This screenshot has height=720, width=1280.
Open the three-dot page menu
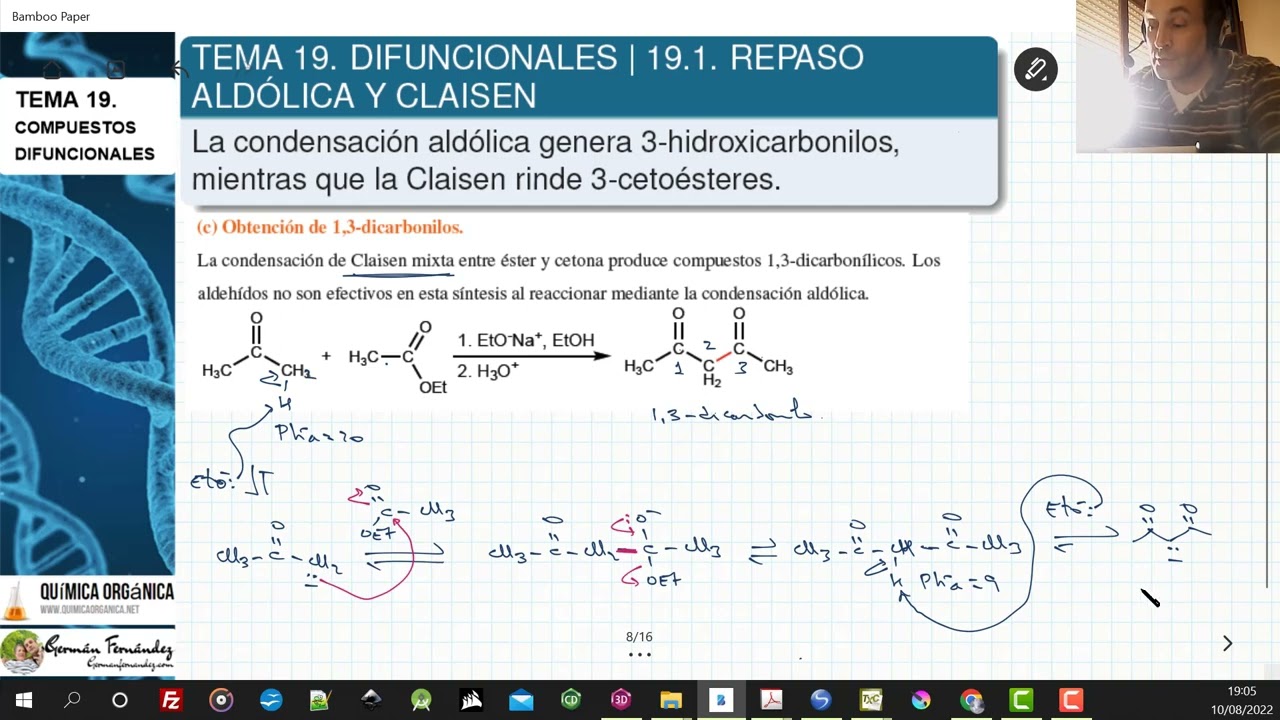640,655
